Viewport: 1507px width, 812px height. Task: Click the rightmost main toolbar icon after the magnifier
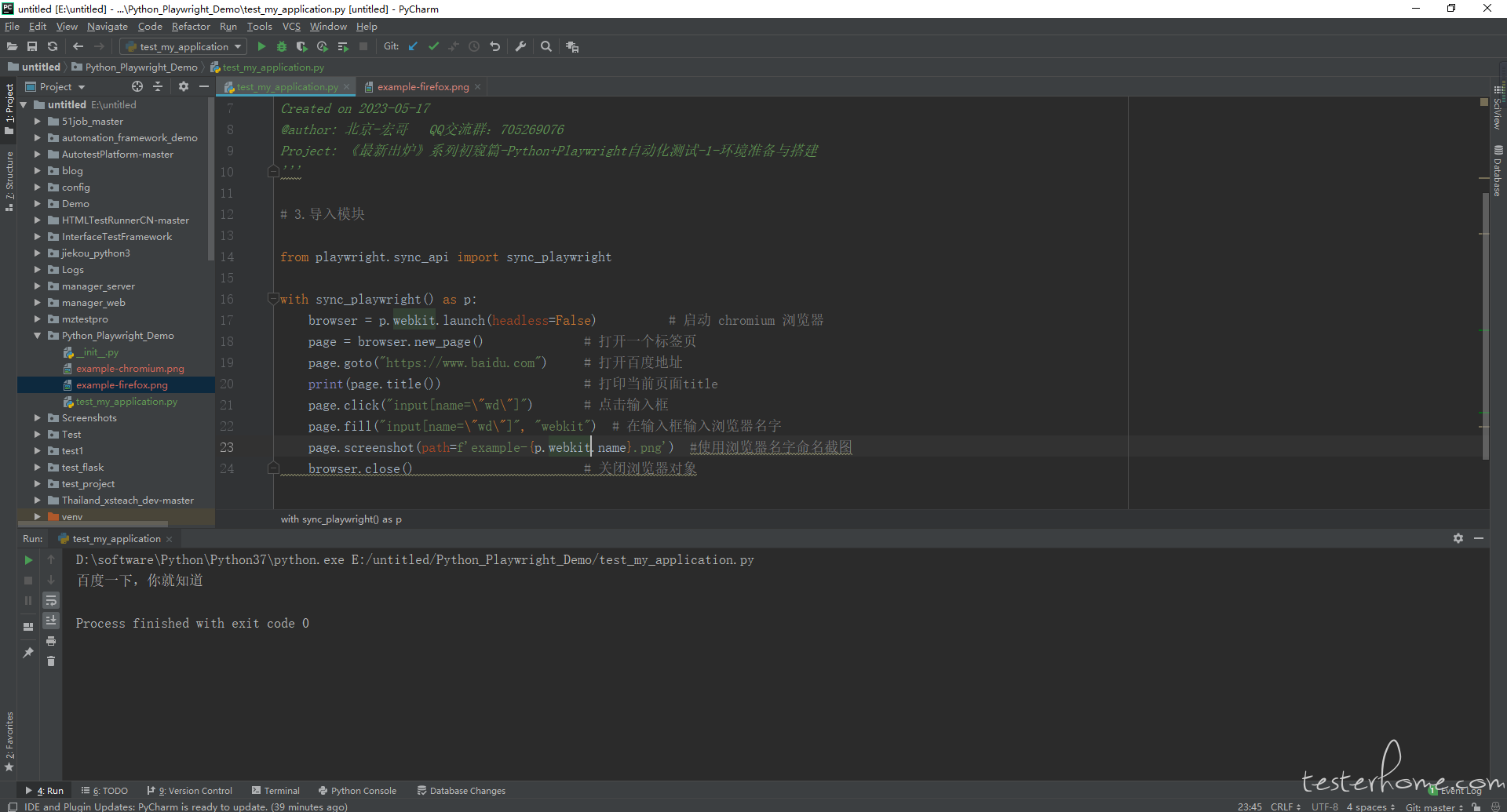572,47
